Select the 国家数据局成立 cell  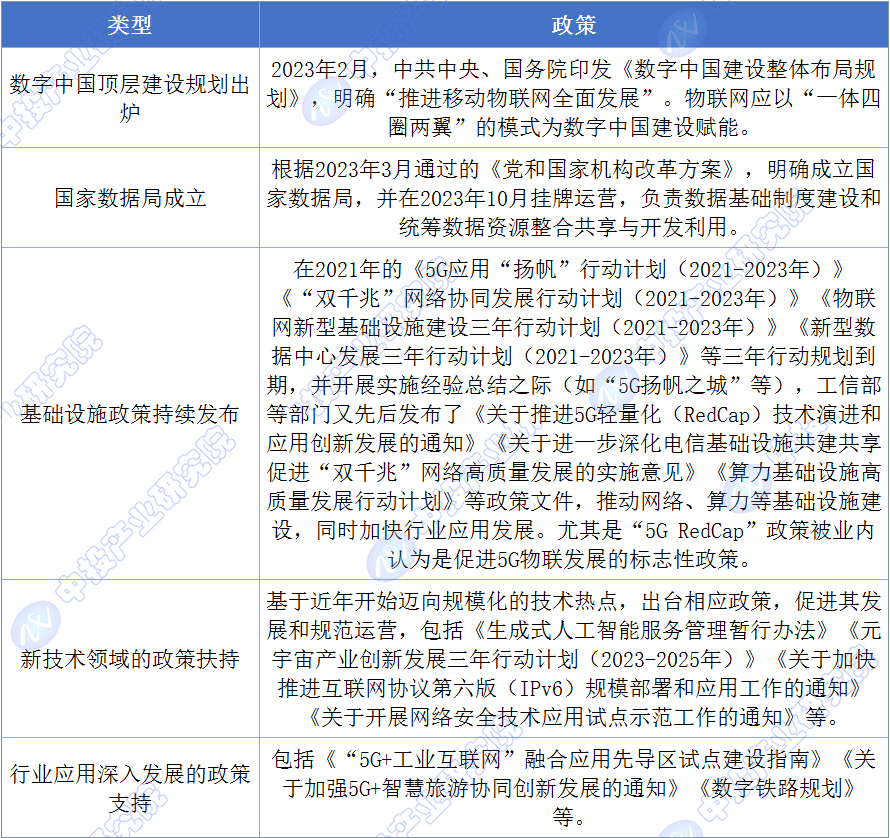tap(129, 198)
